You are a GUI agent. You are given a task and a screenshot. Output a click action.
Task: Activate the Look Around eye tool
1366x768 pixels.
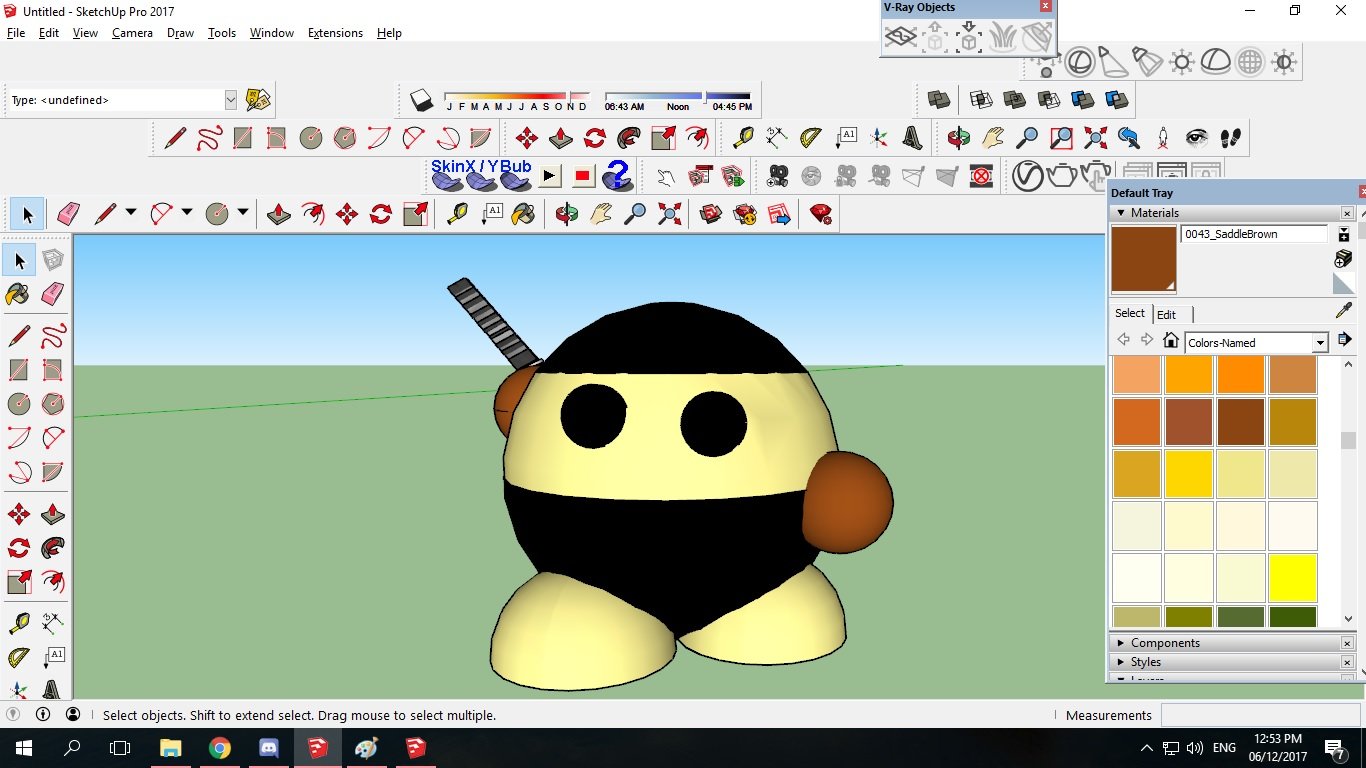click(x=1197, y=138)
